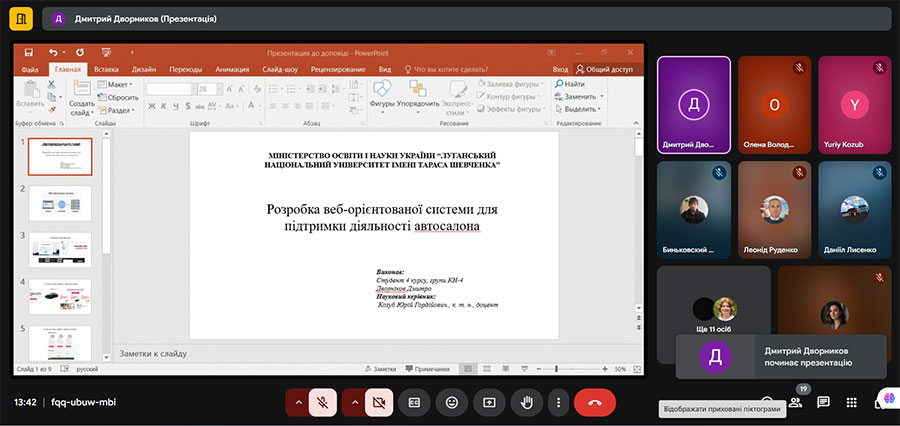Toggle the microphone mute button
The width and height of the screenshot is (900, 426).
323,402
